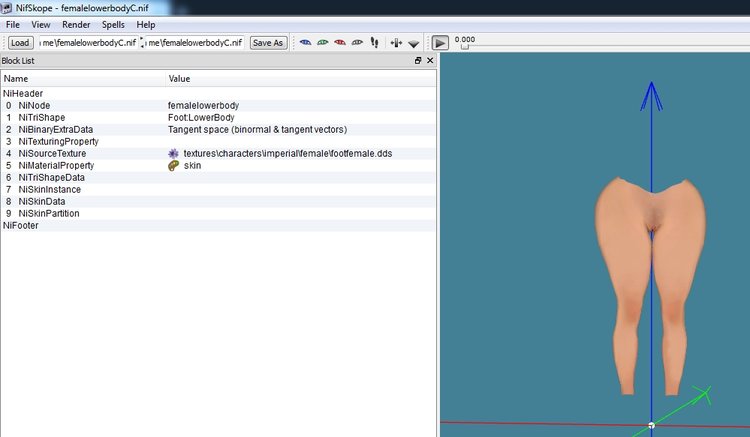Image resolution: width=750 pixels, height=437 pixels.
Task: Click the blue eye view icon
Action: [305, 43]
